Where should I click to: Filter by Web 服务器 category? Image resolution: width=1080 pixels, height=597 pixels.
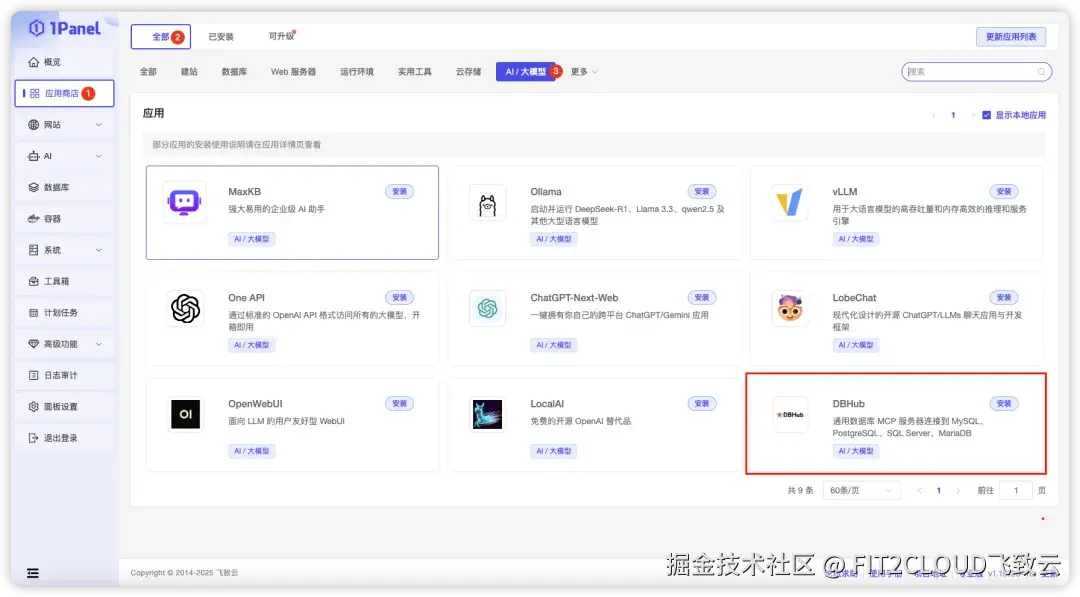[293, 72]
